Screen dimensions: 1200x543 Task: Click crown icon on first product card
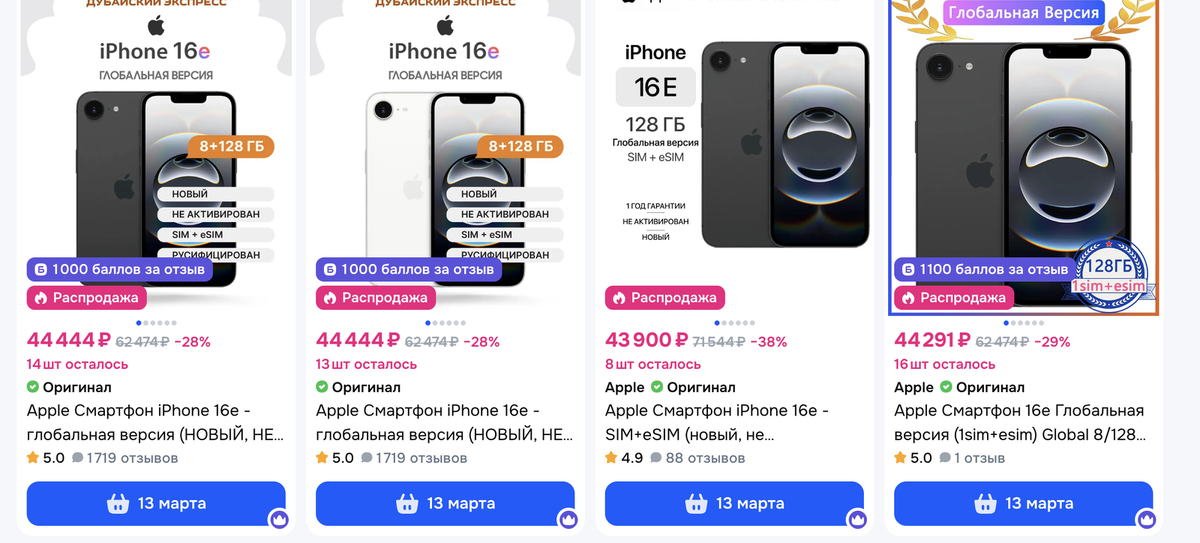click(279, 519)
